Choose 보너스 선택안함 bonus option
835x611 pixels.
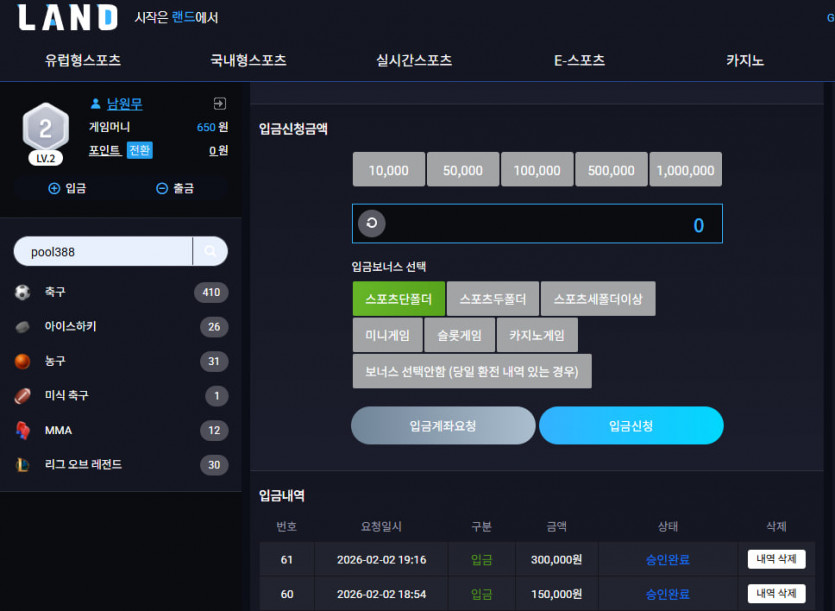472,371
